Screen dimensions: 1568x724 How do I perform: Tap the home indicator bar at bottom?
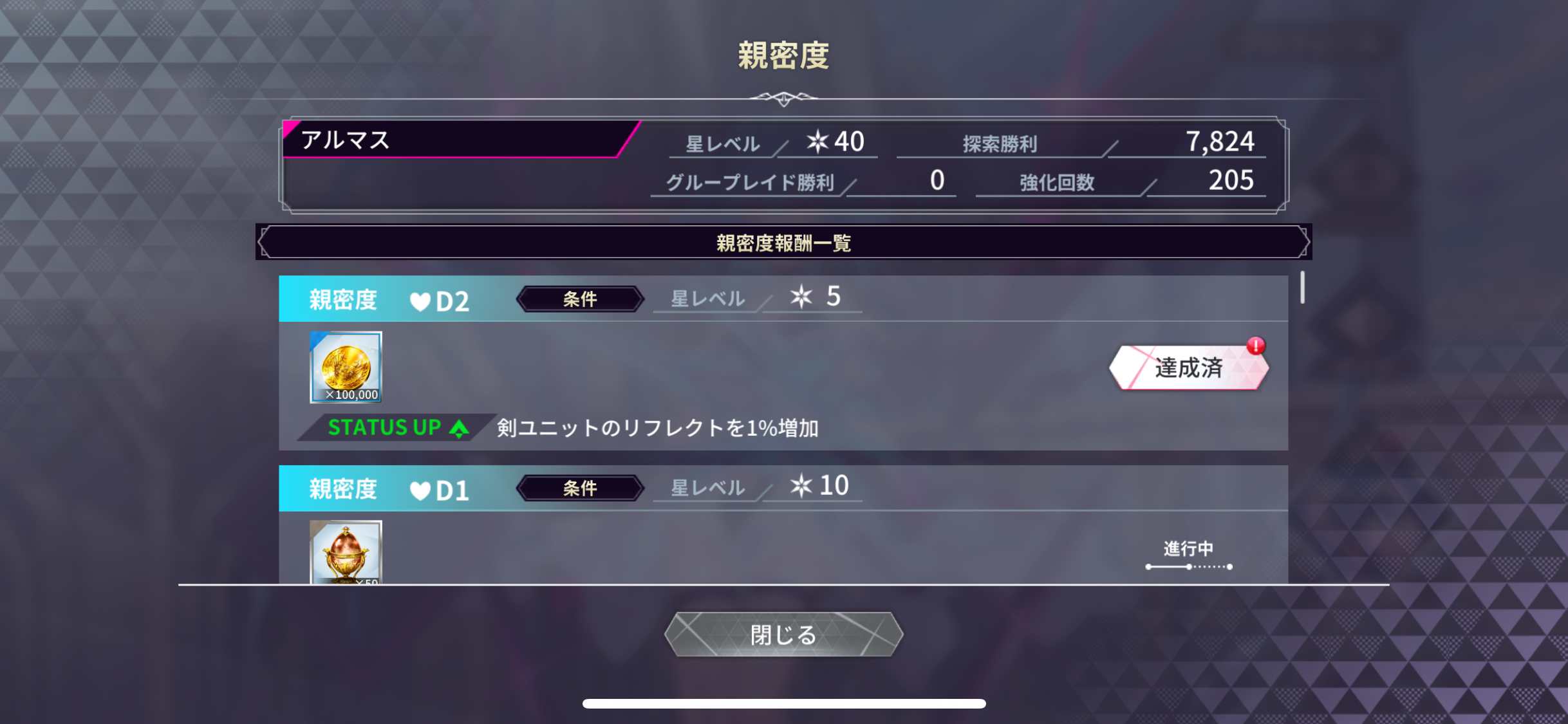[783, 703]
